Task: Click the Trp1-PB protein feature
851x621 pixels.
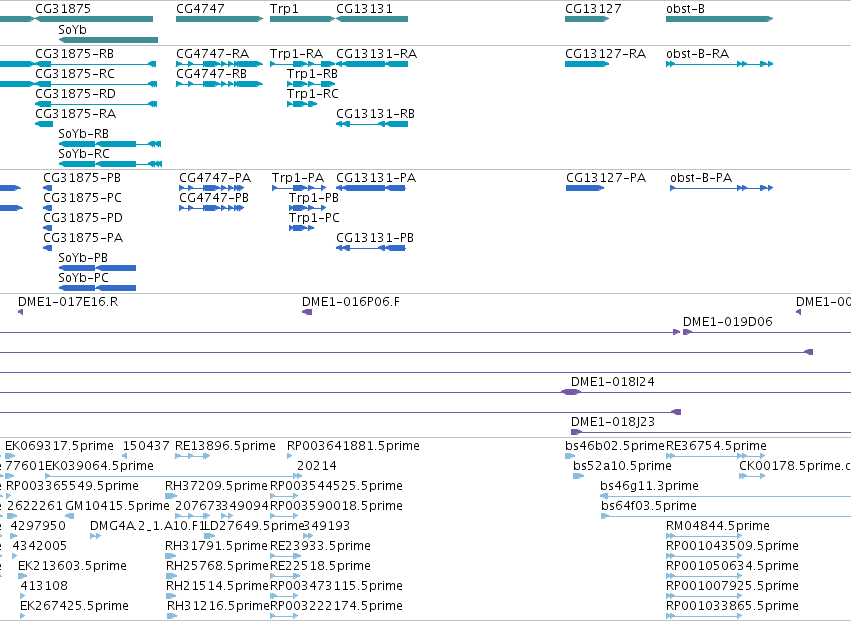Action: coord(308,208)
